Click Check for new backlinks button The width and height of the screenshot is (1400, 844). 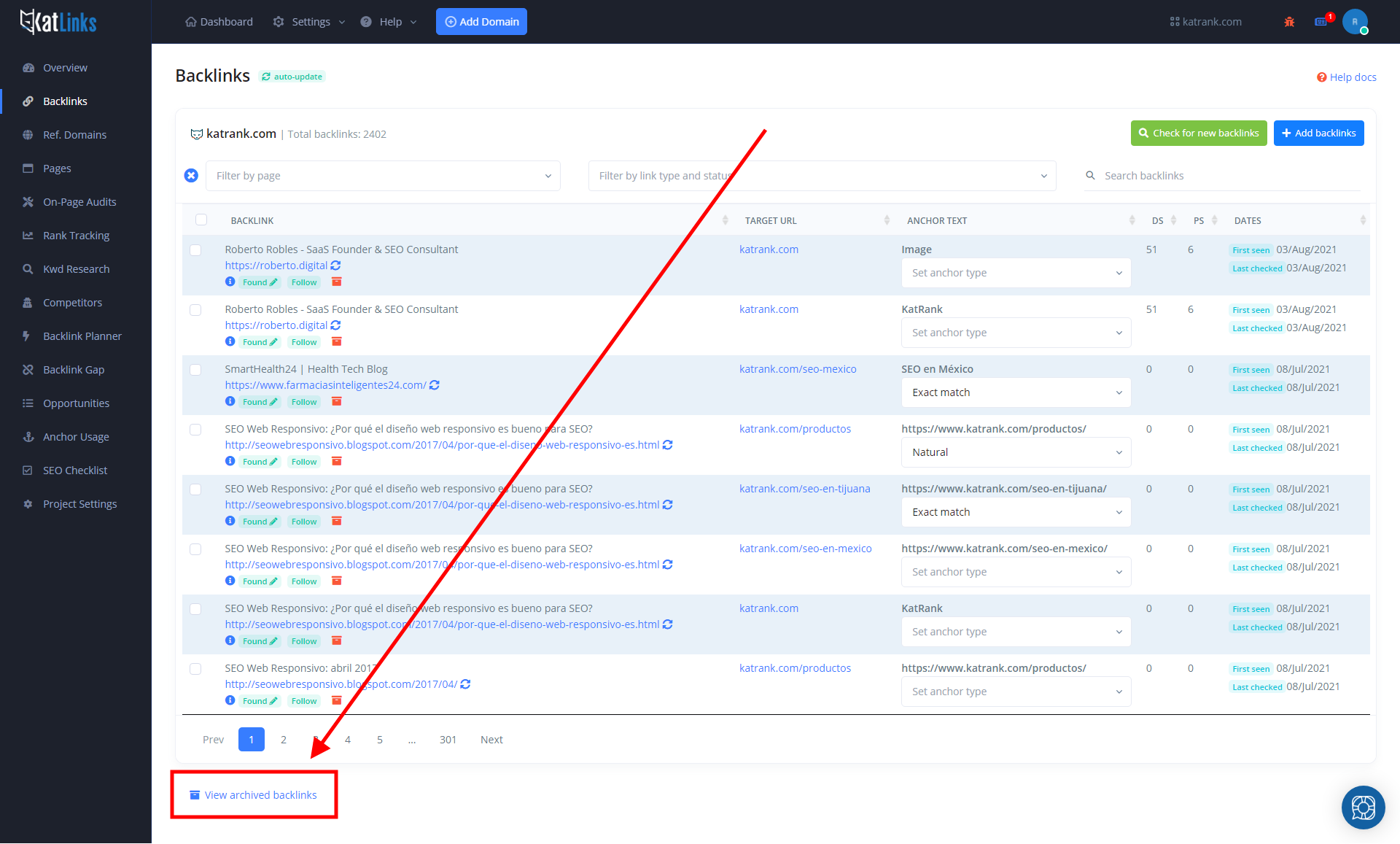click(1199, 133)
